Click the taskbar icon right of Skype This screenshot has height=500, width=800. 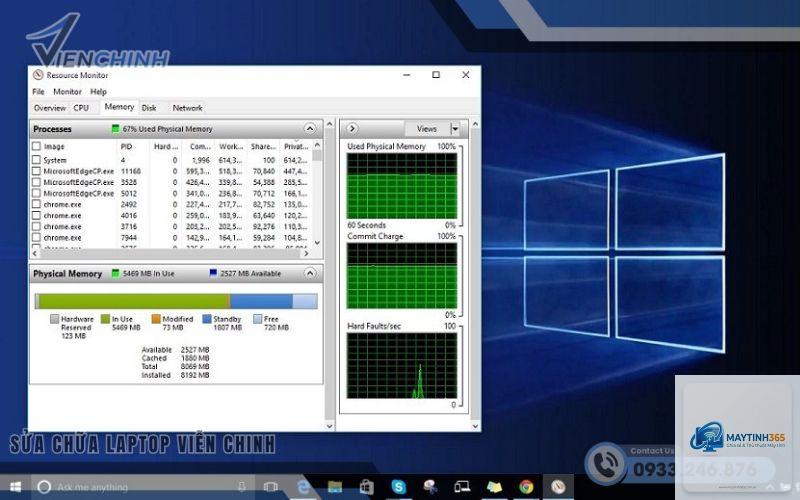click(x=430, y=487)
